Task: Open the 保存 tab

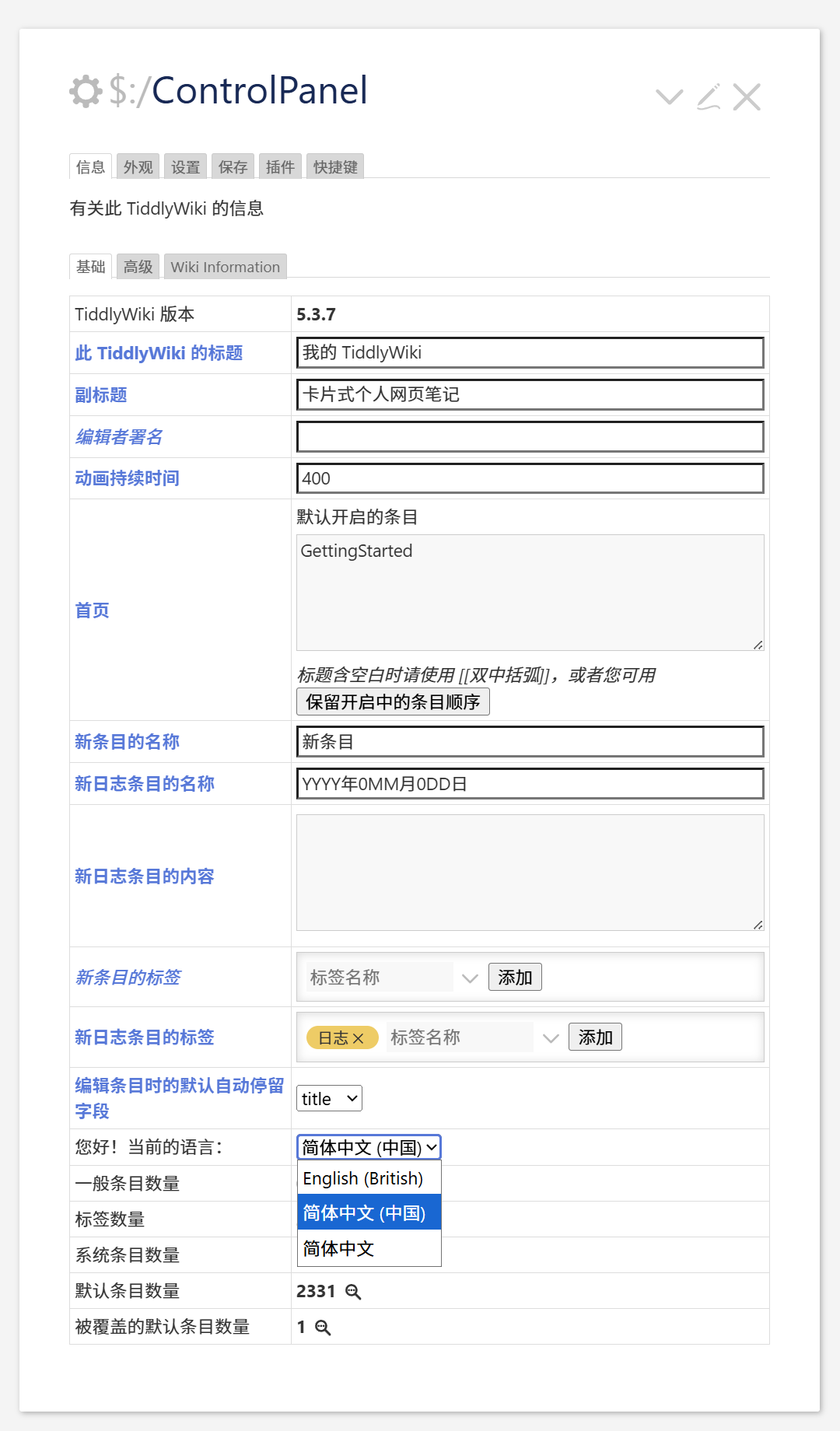Action: 233,166
